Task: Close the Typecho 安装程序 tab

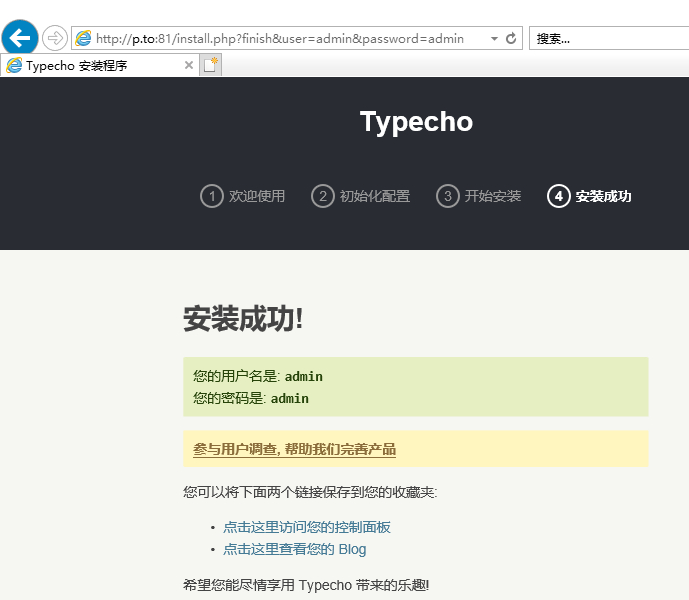Action: (x=189, y=65)
